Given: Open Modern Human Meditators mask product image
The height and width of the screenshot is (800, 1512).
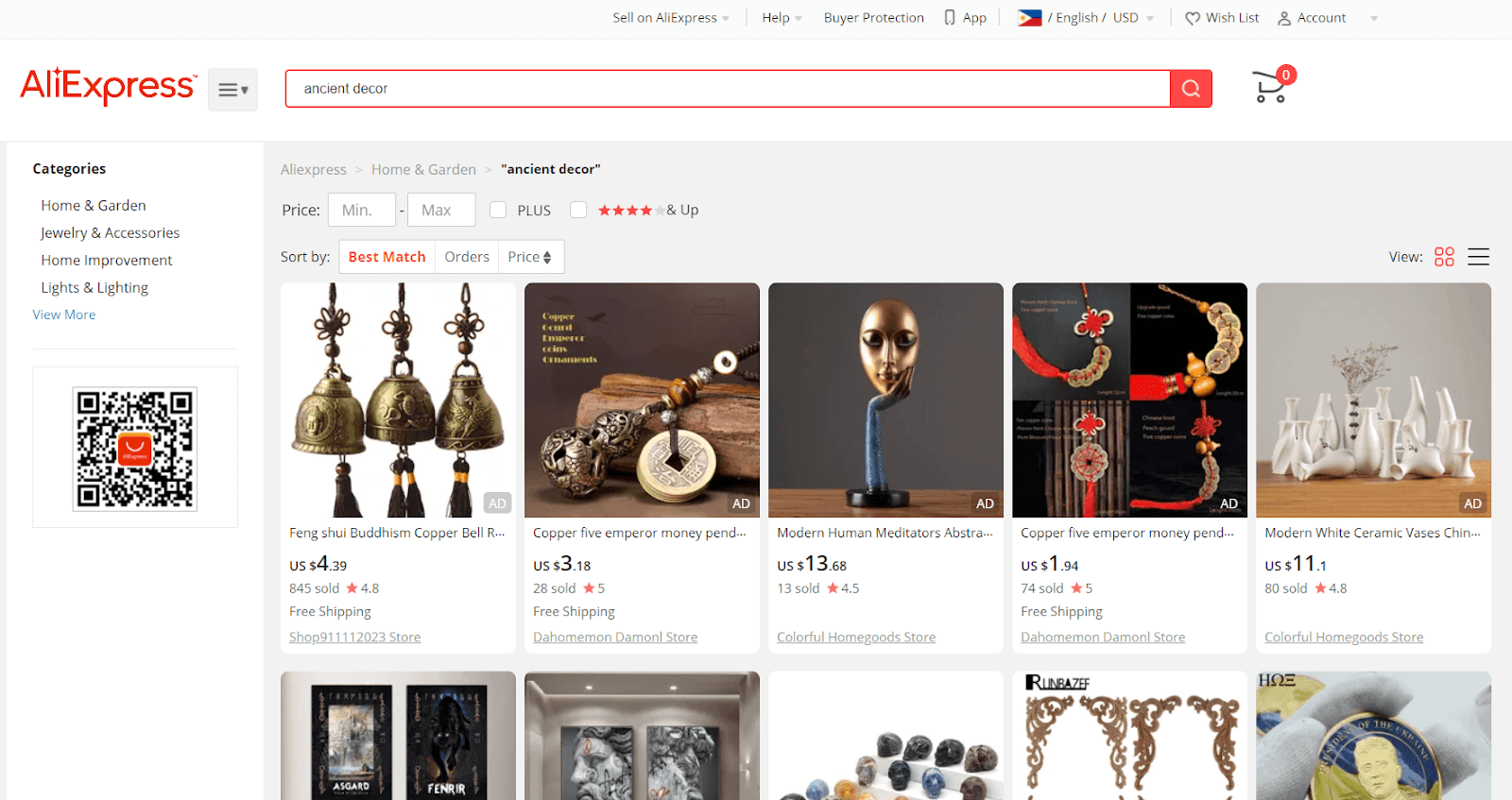Looking at the screenshot, I should (x=885, y=400).
